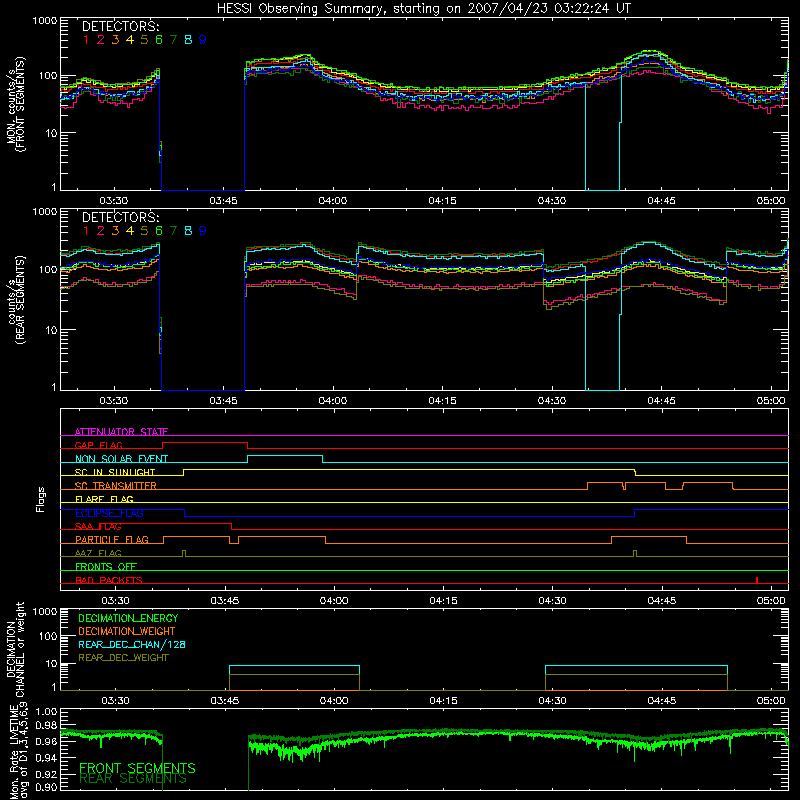Click the NON_SOLAR_EVENT flag label

[121, 459]
